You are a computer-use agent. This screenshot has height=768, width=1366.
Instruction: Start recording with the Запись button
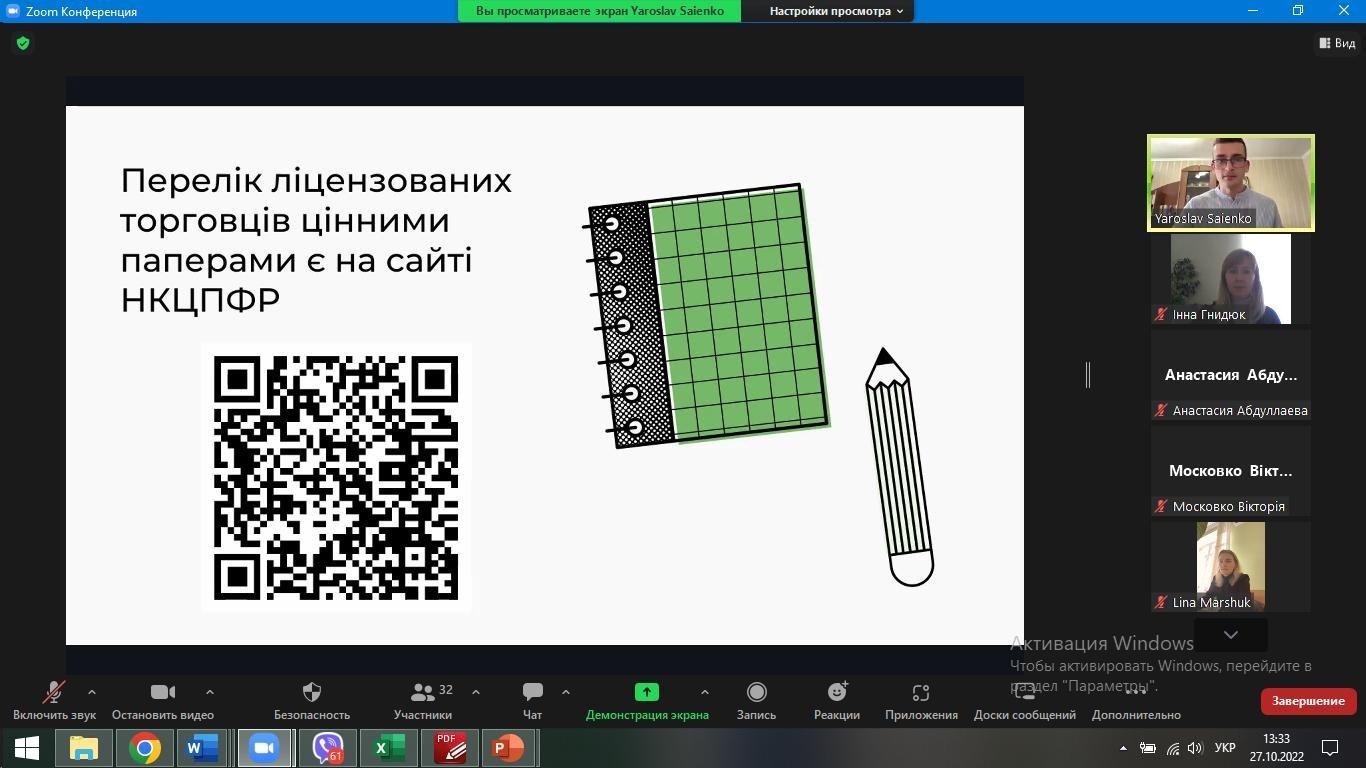(x=756, y=693)
